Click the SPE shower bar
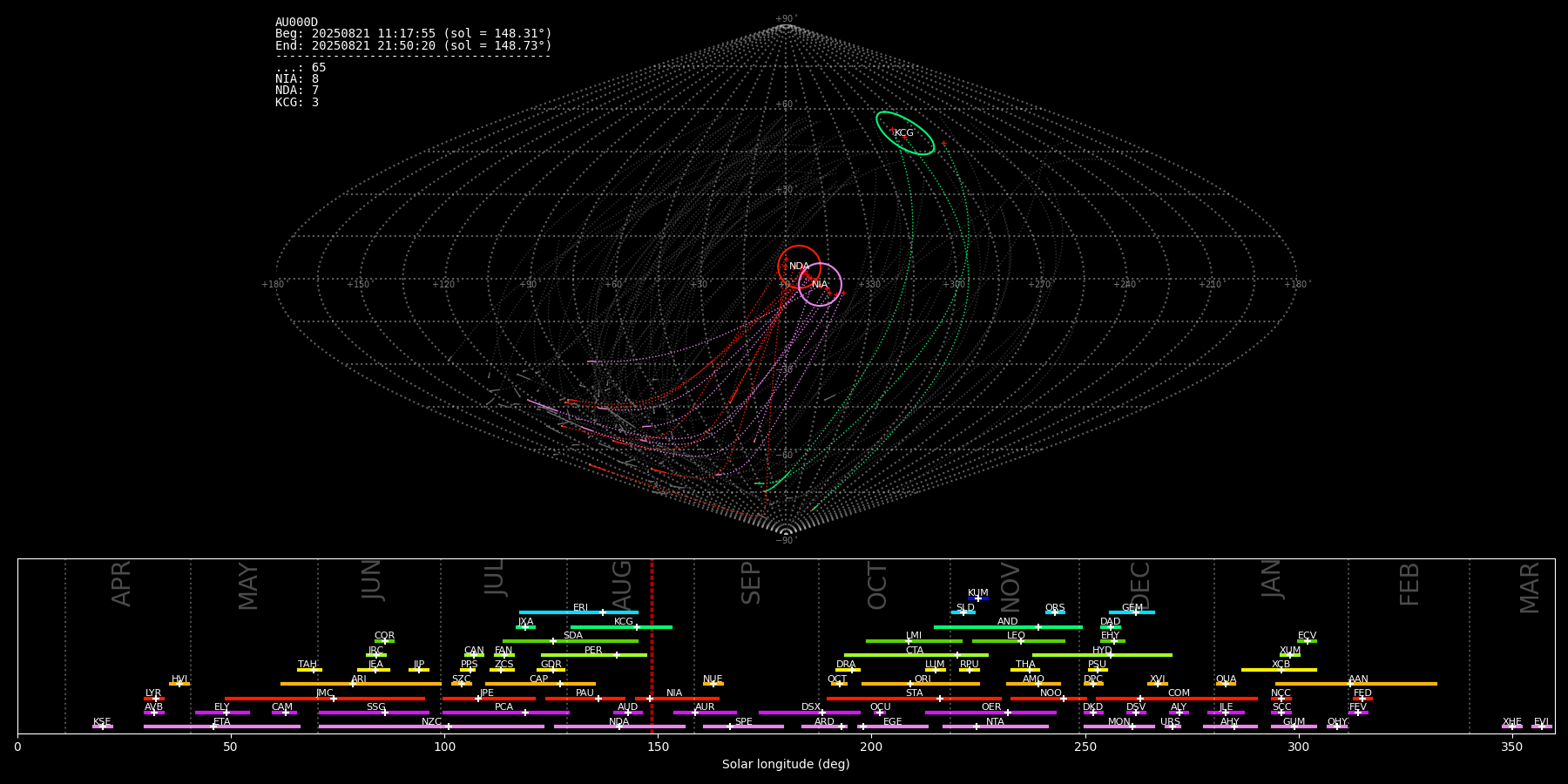Screen dimensions: 1568x784 pos(743,727)
